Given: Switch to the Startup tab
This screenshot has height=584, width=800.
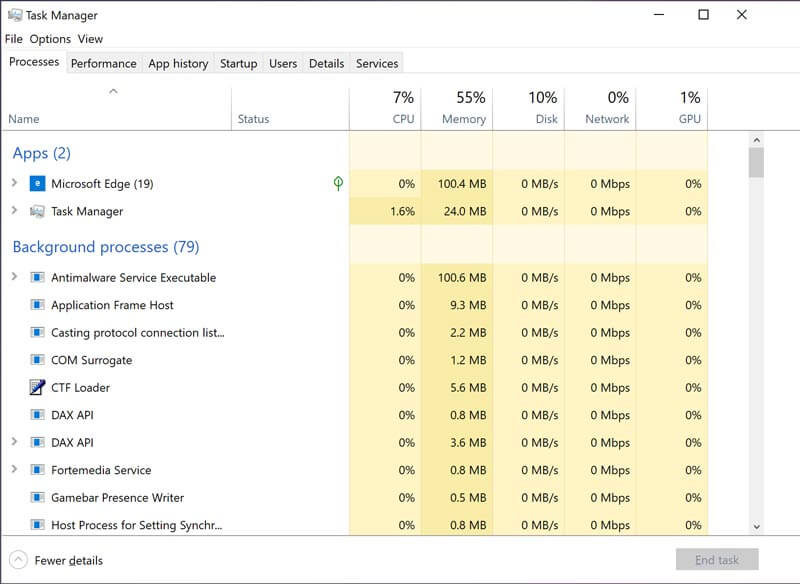Looking at the screenshot, I should 238,63.
